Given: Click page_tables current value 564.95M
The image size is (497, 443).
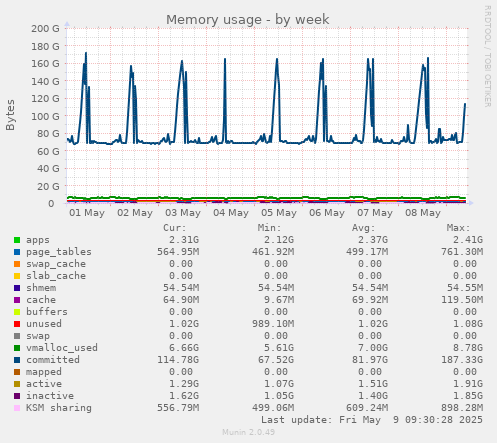Looking at the screenshot, I should point(178,252).
